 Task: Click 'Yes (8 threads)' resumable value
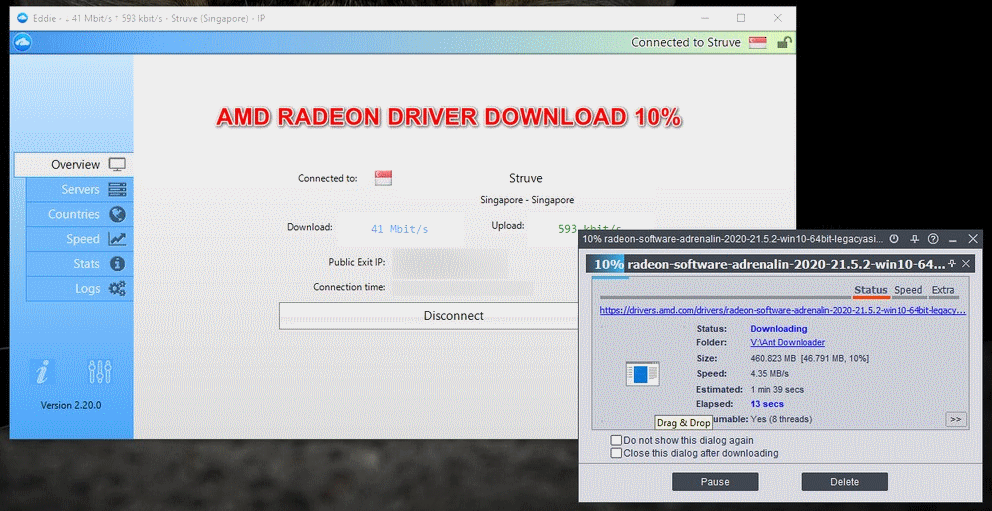[x=781, y=419]
